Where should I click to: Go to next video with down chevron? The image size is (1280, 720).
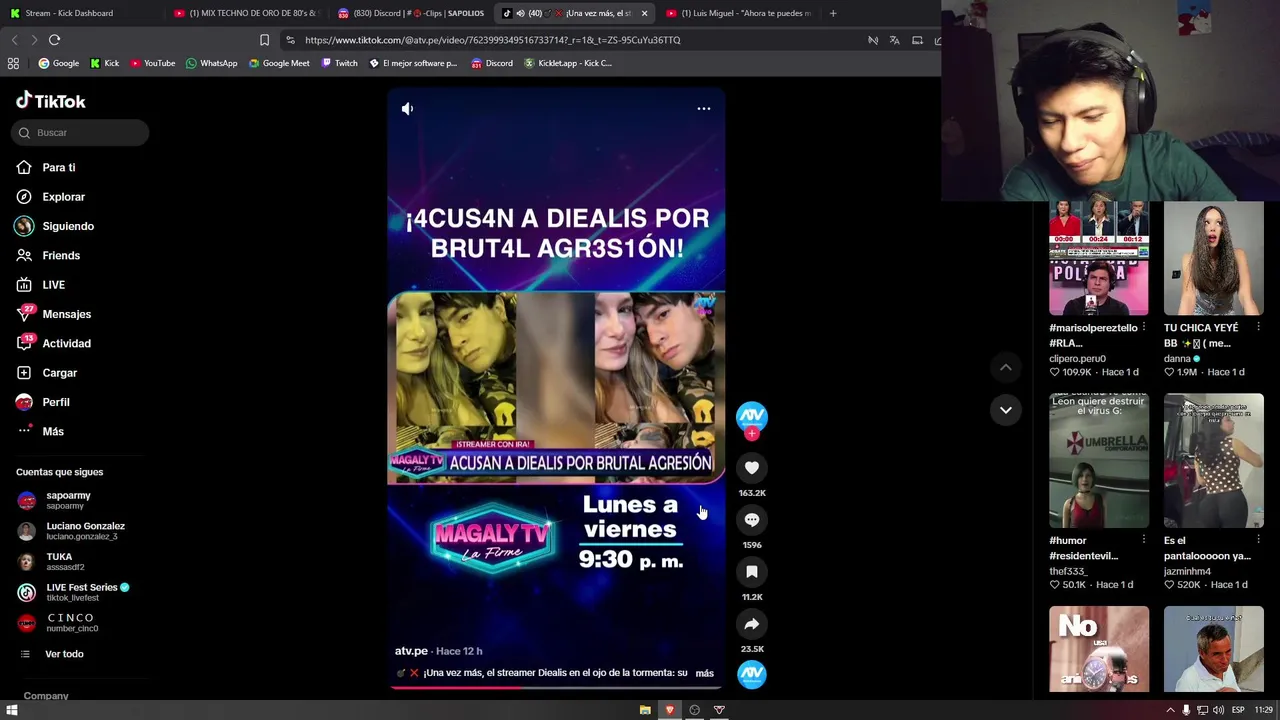[x=1006, y=410]
